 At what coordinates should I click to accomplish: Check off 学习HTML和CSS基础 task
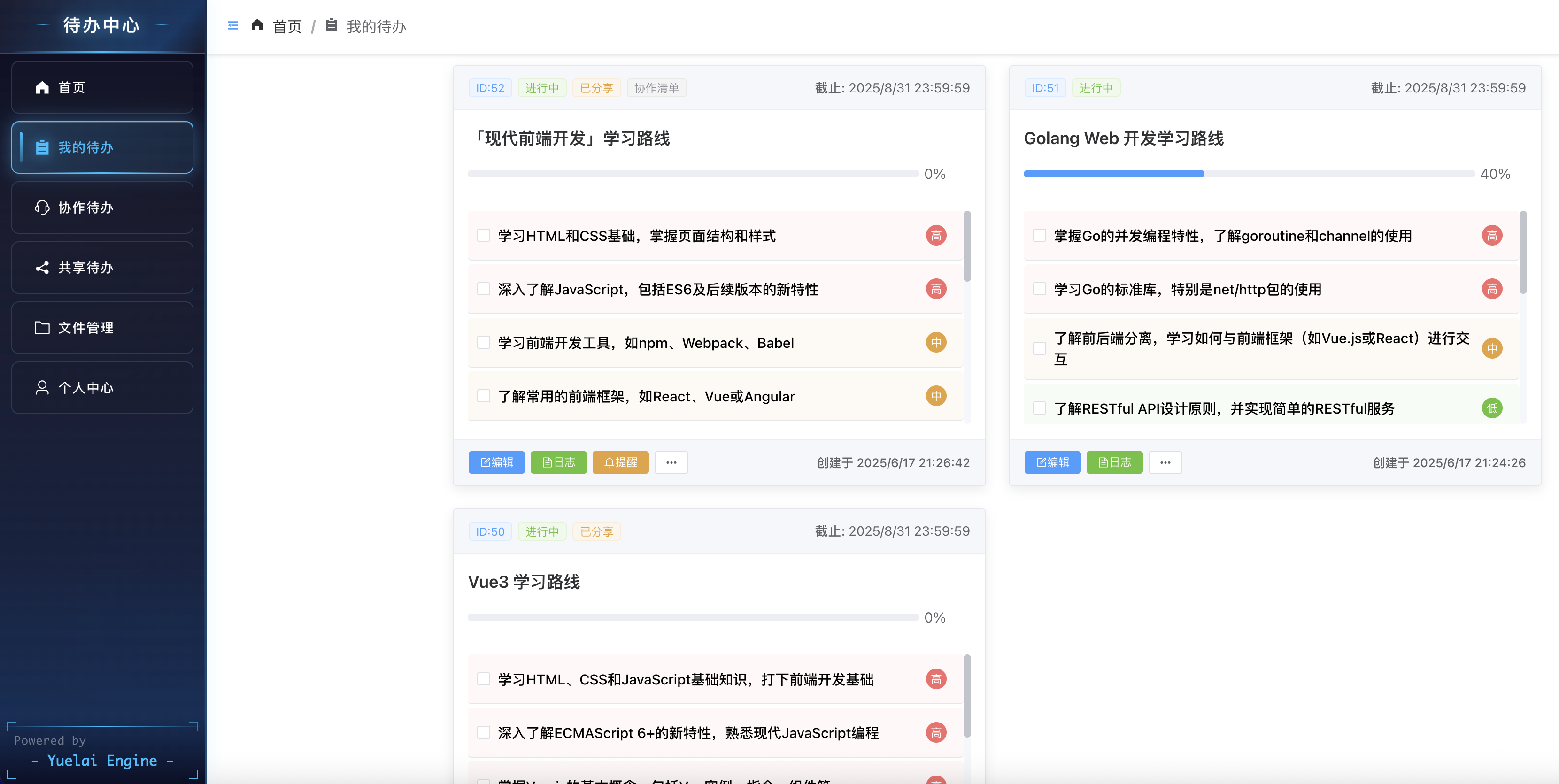pos(483,235)
